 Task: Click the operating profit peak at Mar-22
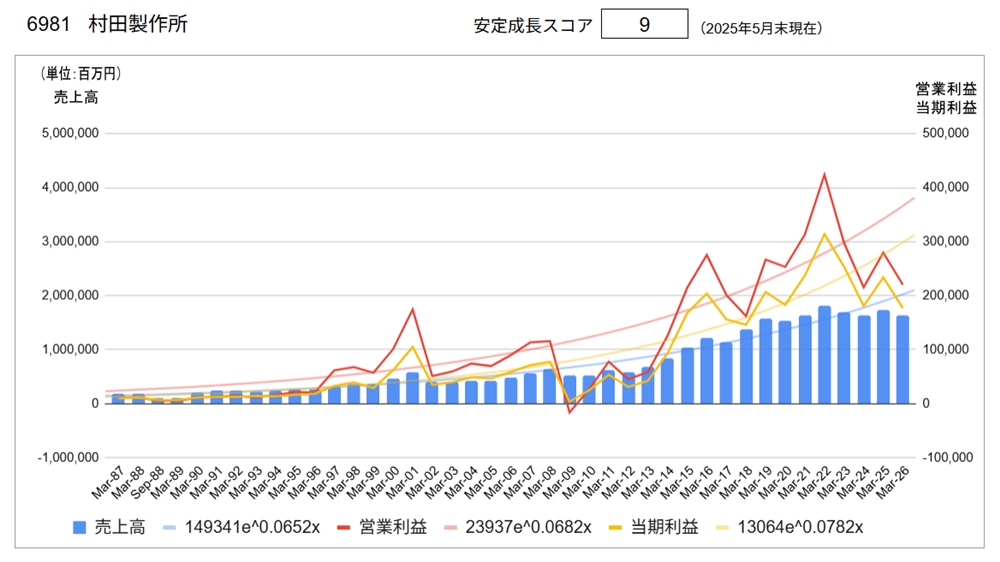point(825,174)
